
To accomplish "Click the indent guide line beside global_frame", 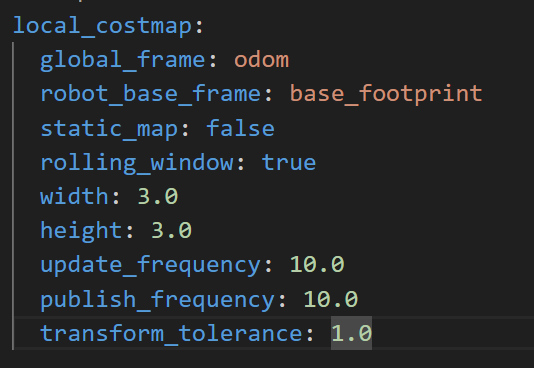I will pyautogui.click(x=13, y=60).
